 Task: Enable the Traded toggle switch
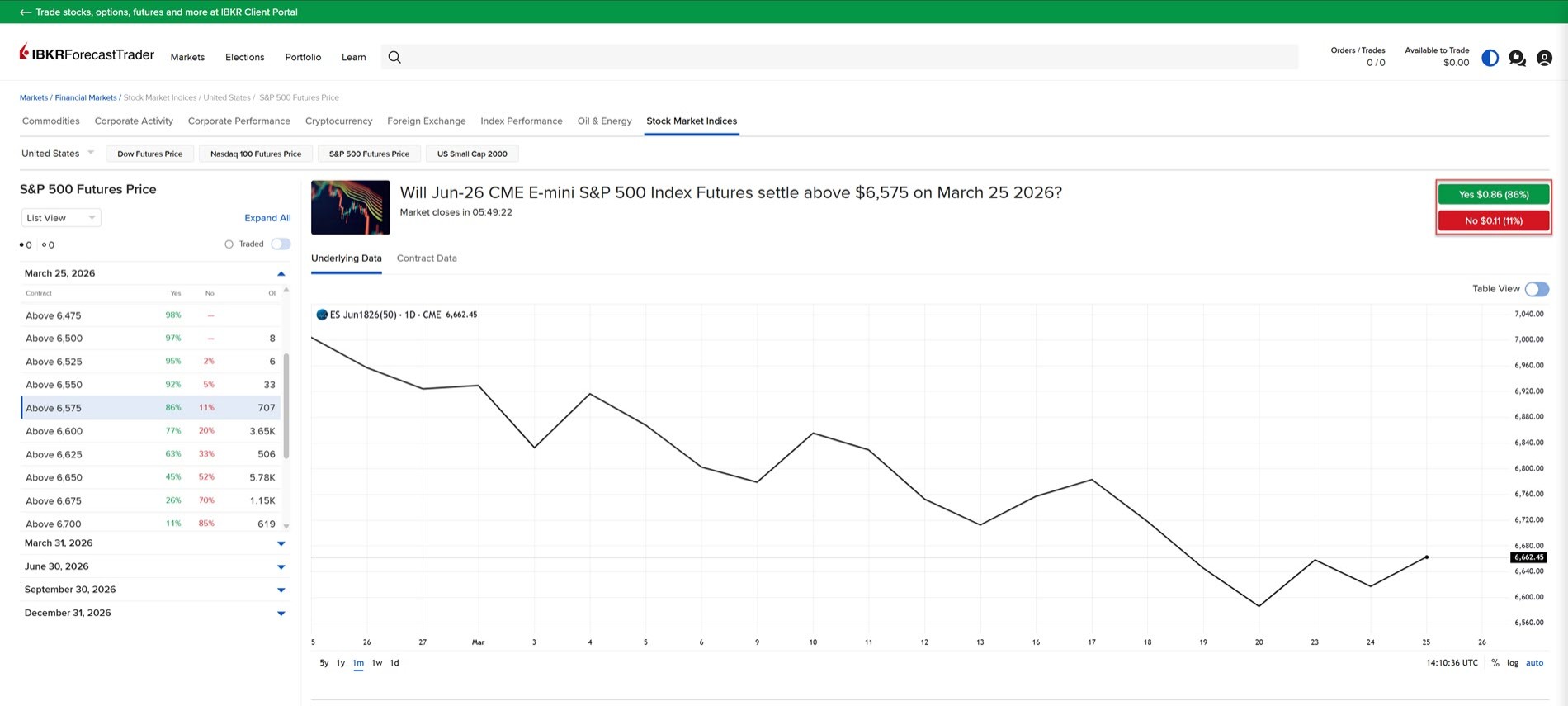(281, 244)
